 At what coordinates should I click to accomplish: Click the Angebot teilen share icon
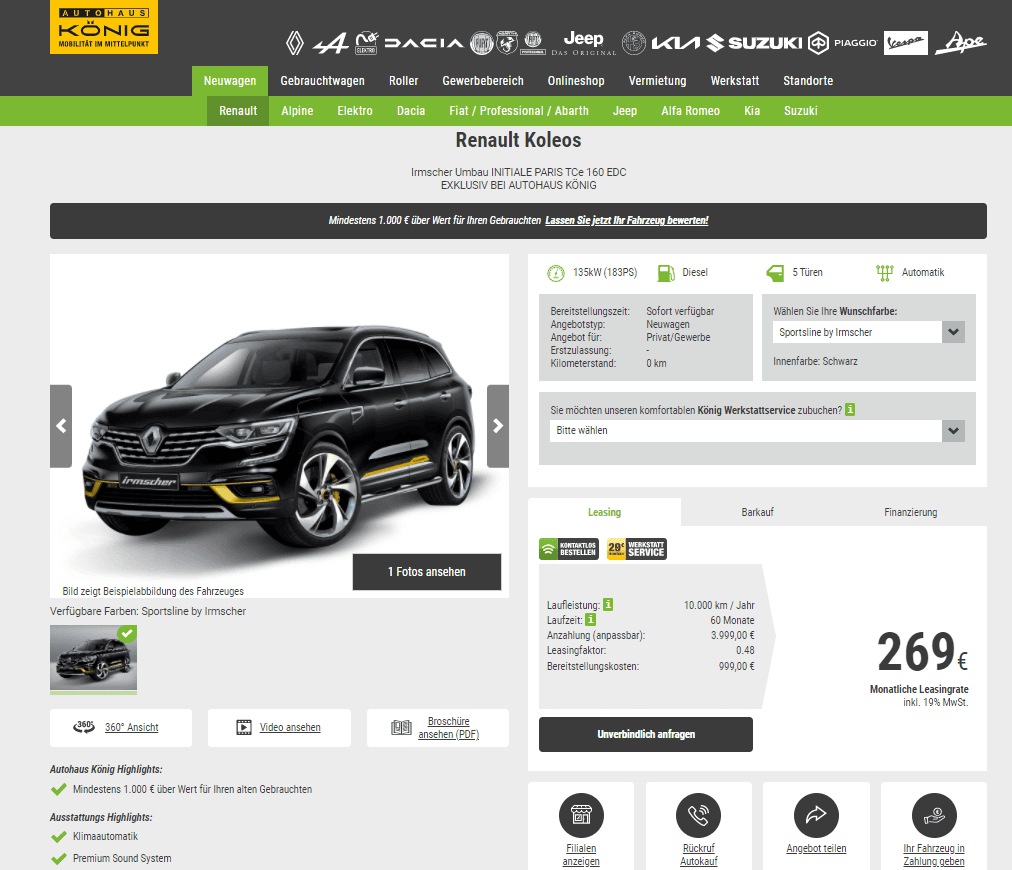point(816,815)
